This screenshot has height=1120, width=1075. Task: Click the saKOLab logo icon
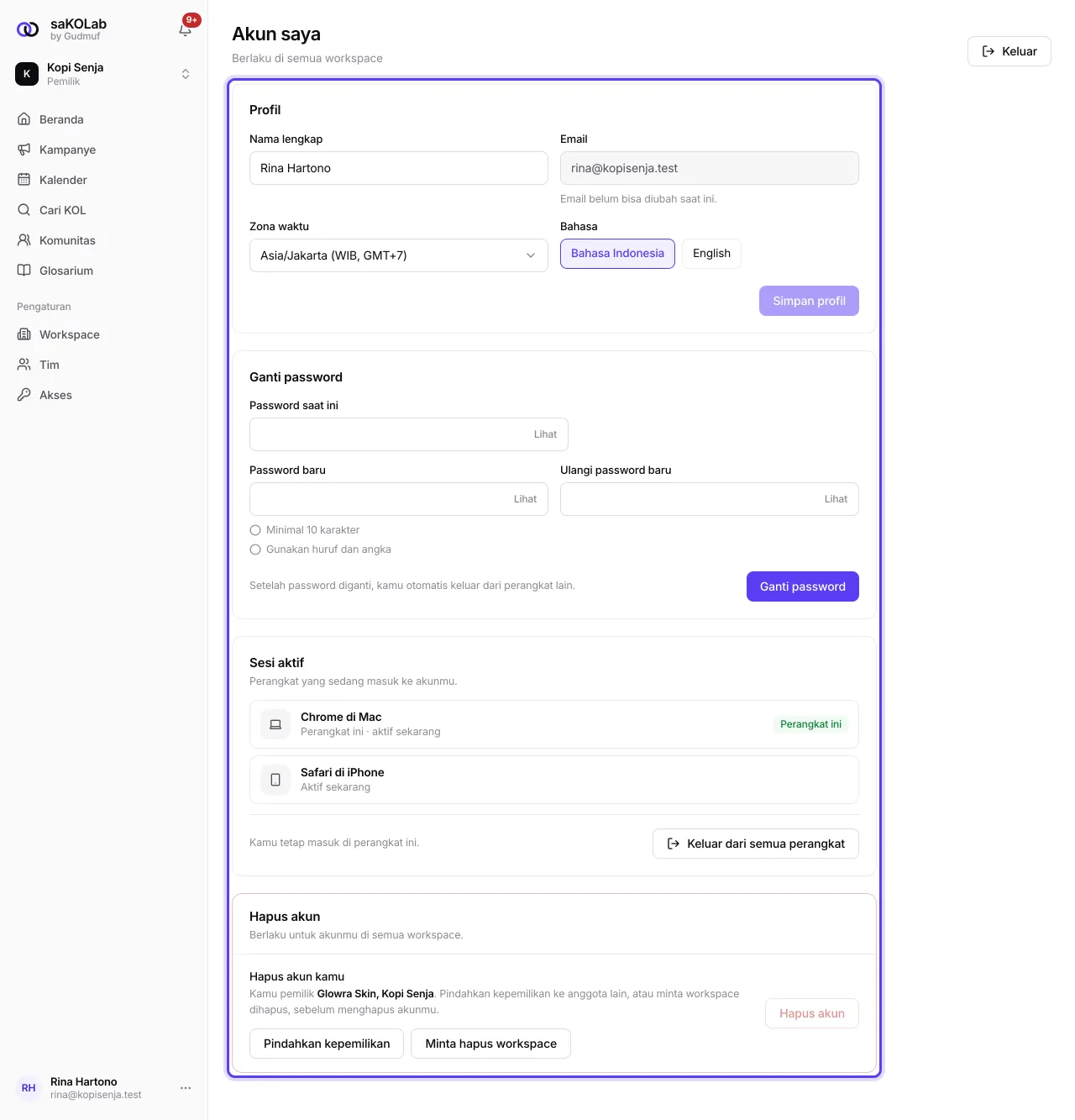click(x=28, y=29)
